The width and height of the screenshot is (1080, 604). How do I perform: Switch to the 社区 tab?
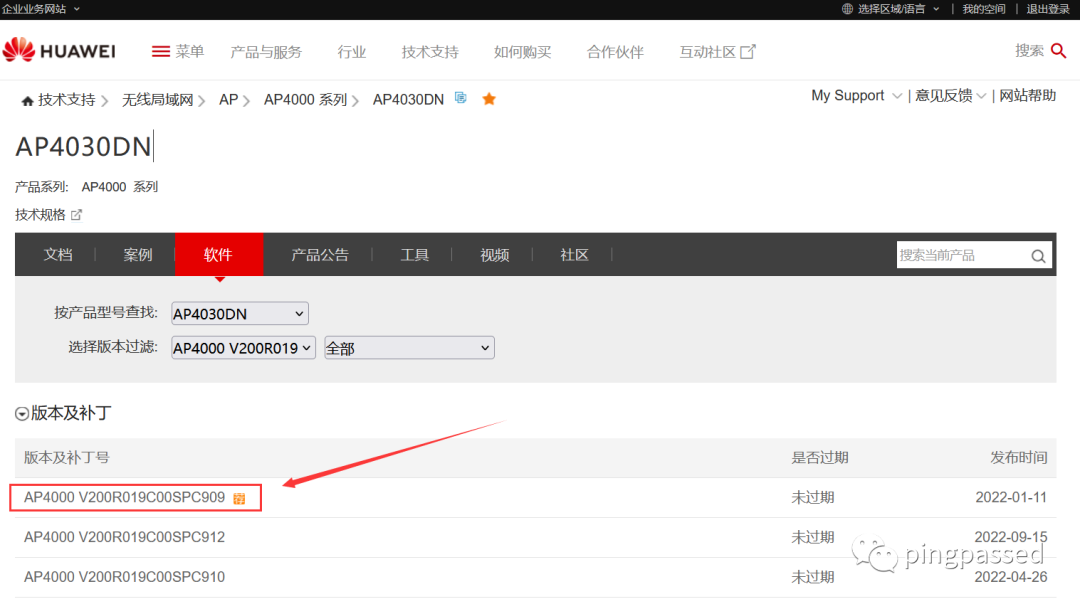(574, 255)
